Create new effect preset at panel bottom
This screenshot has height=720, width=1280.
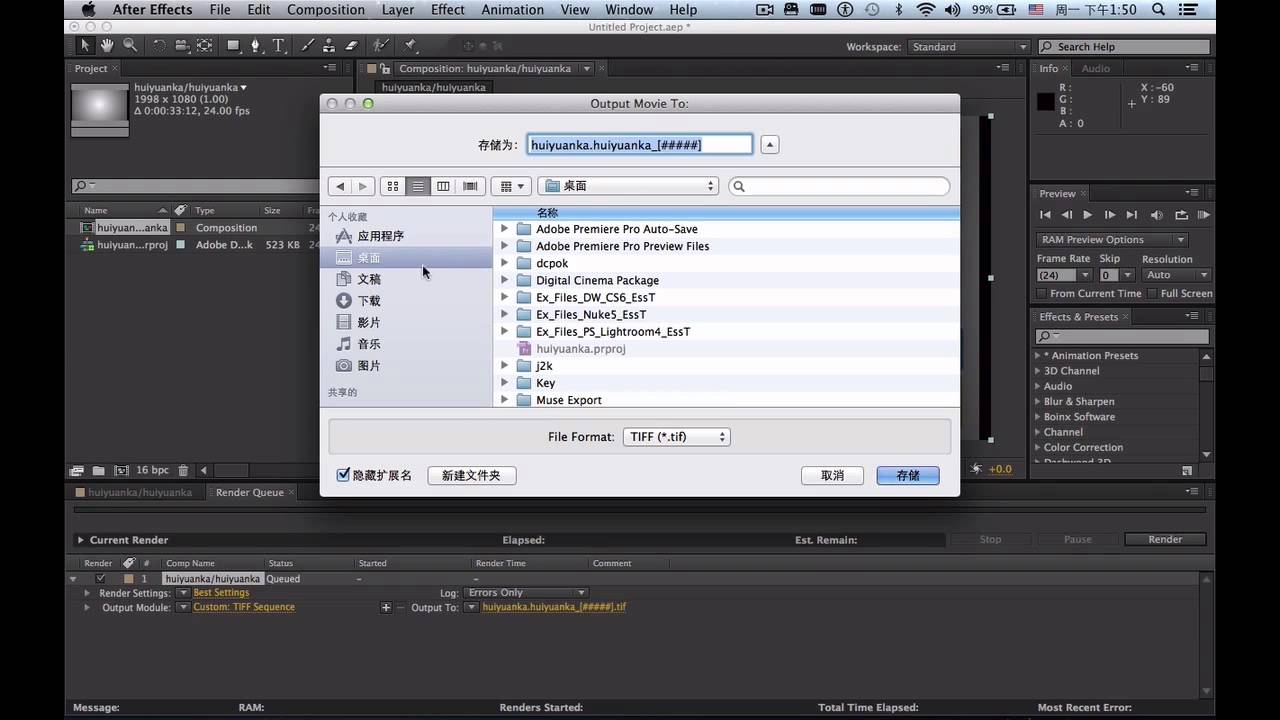(x=1187, y=470)
